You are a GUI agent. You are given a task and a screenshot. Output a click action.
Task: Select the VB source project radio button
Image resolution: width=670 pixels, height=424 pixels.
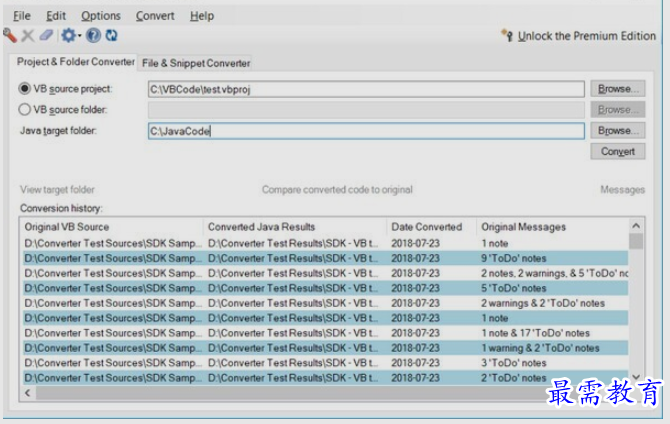point(24,88)
